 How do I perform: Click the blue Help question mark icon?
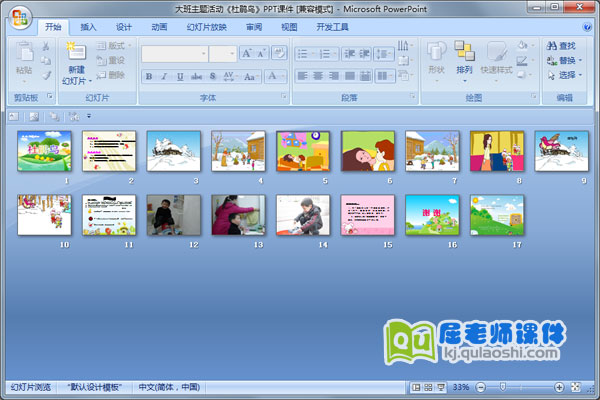pyautogui.click(x=587, y=27)
